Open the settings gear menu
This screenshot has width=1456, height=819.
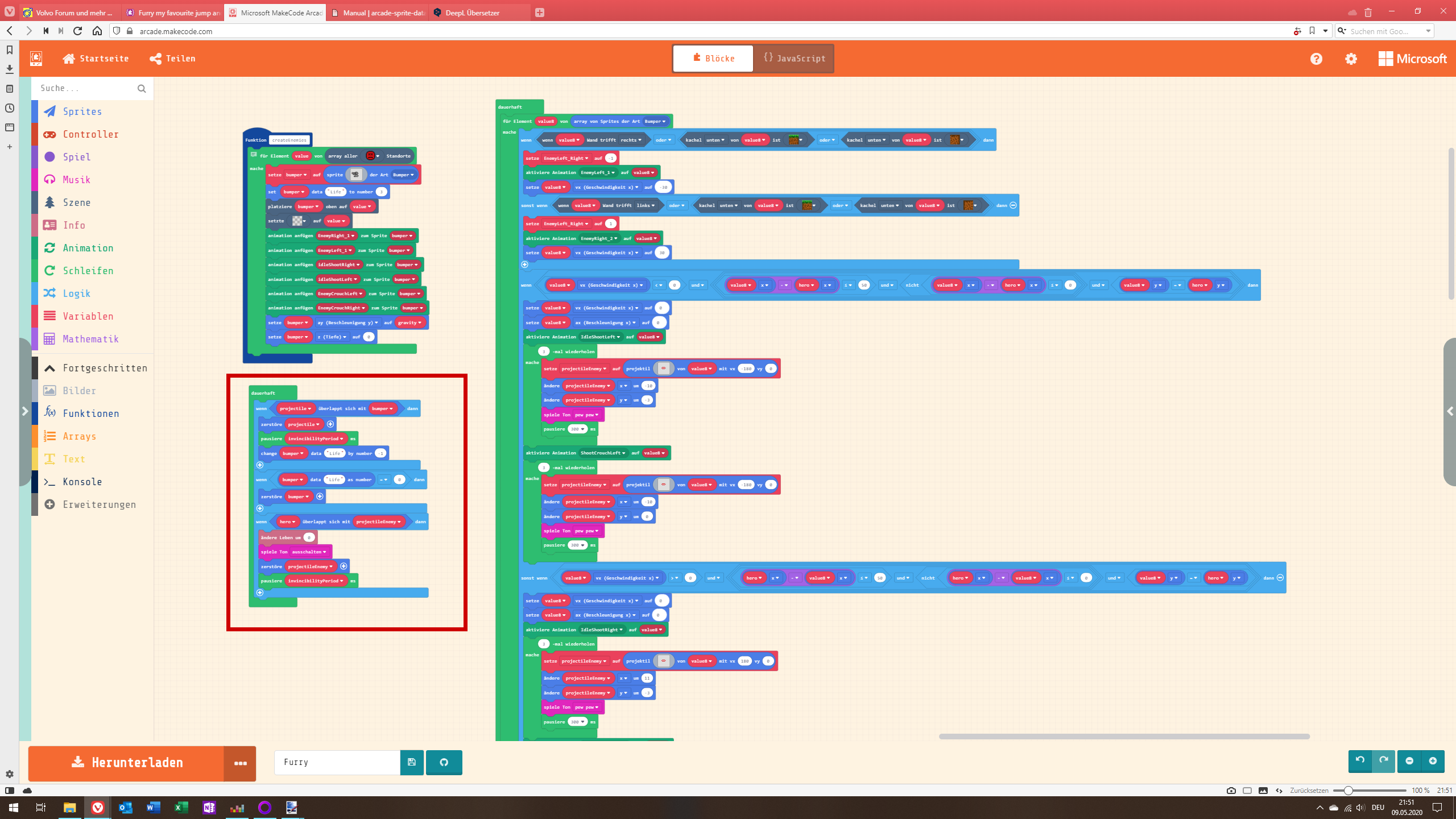pyautogui.click(x=1351, y=59)
